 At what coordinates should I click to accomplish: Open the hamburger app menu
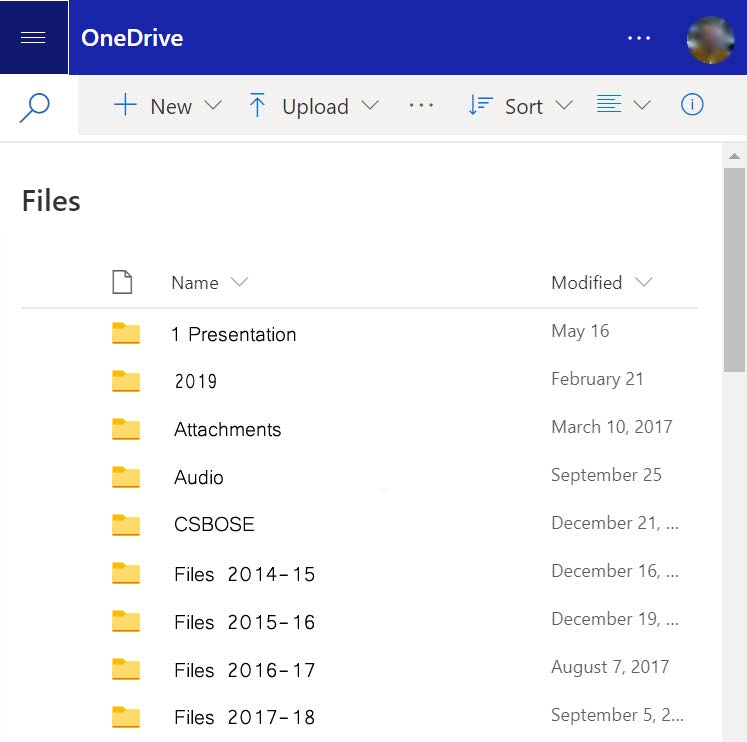pos(33,37)
